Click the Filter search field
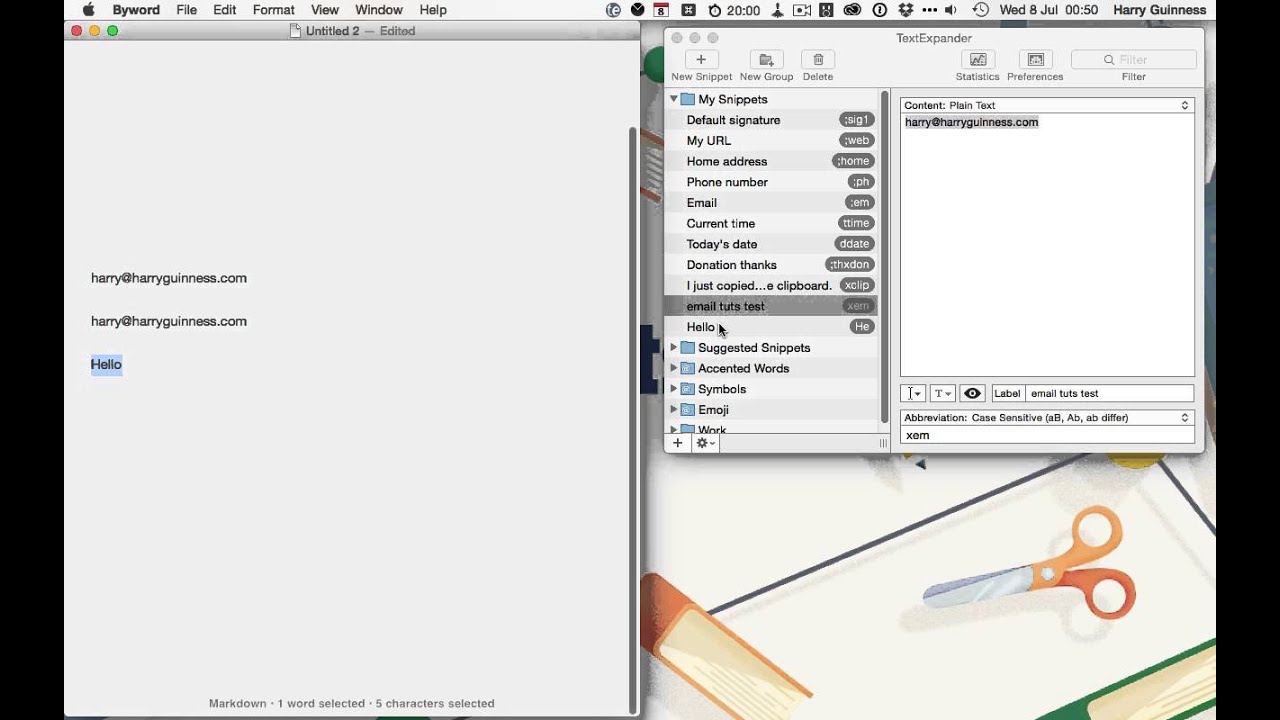This screenshot has width=1280, height=720. point(1133,60)
